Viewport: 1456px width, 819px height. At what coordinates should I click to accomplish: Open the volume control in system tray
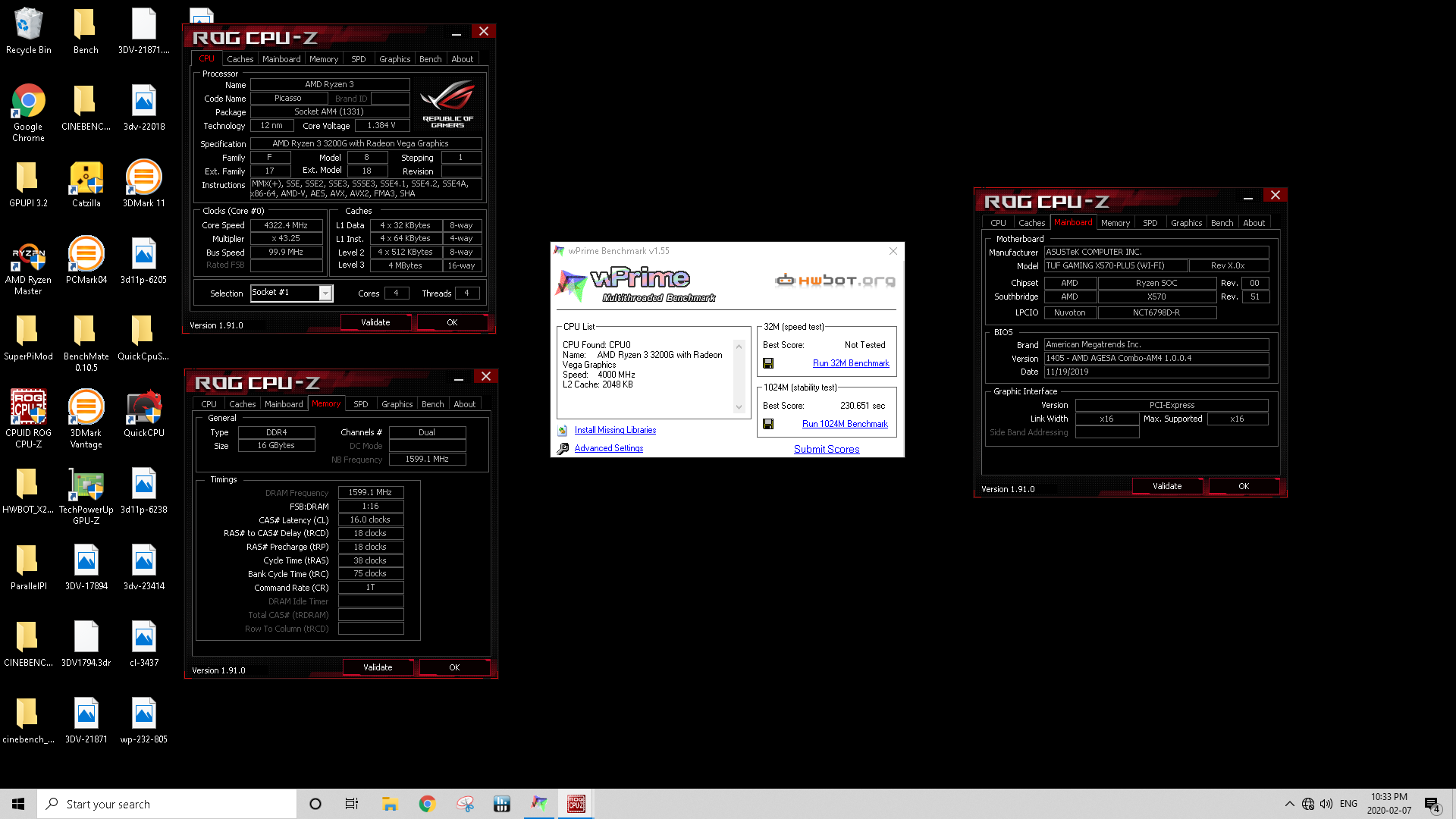[x=1326, y=804]
